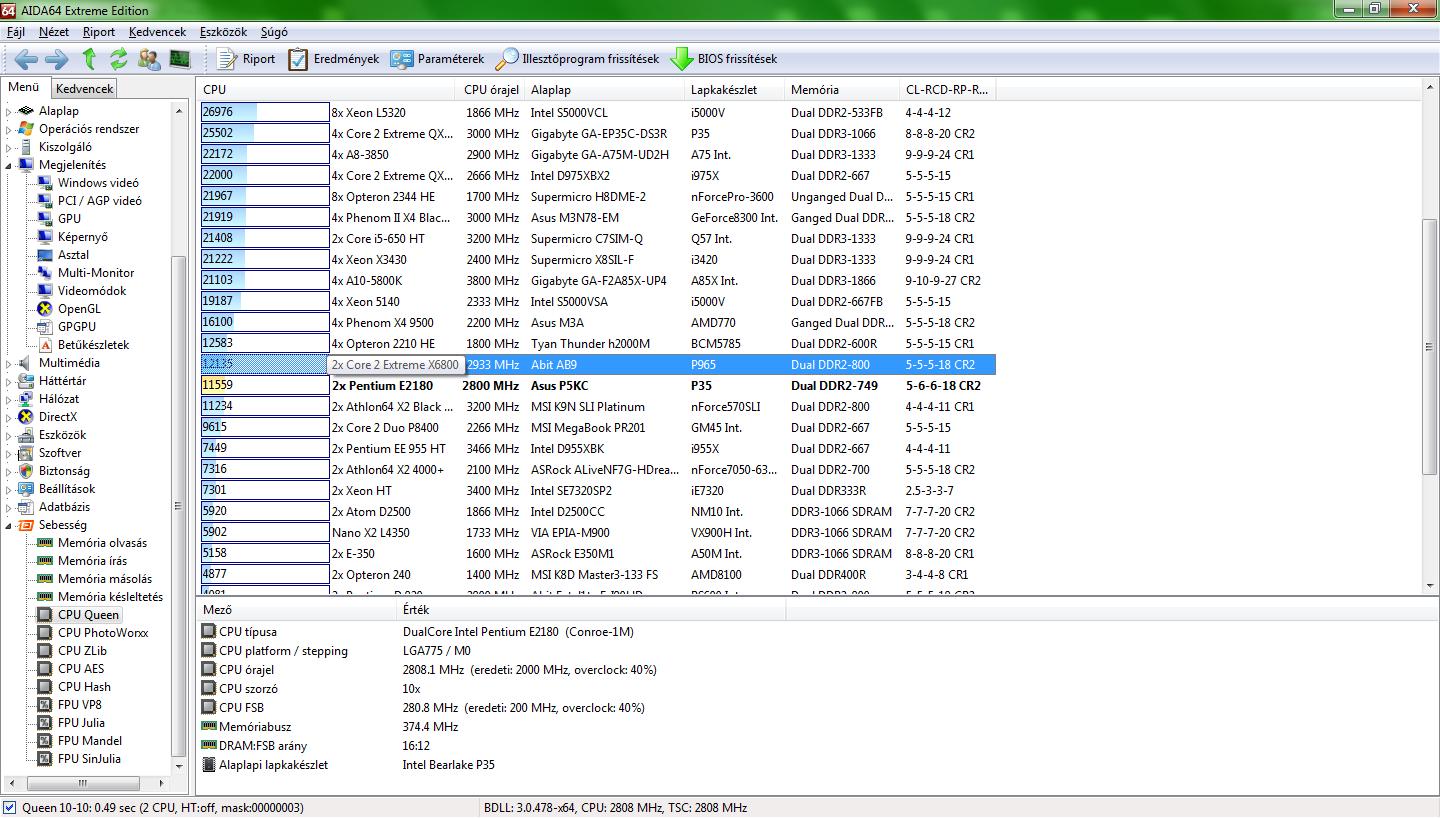The height and width of the screenshot is (818, 1440).
Task: Go back with the blue left arrow
Action: pos(26,59)
